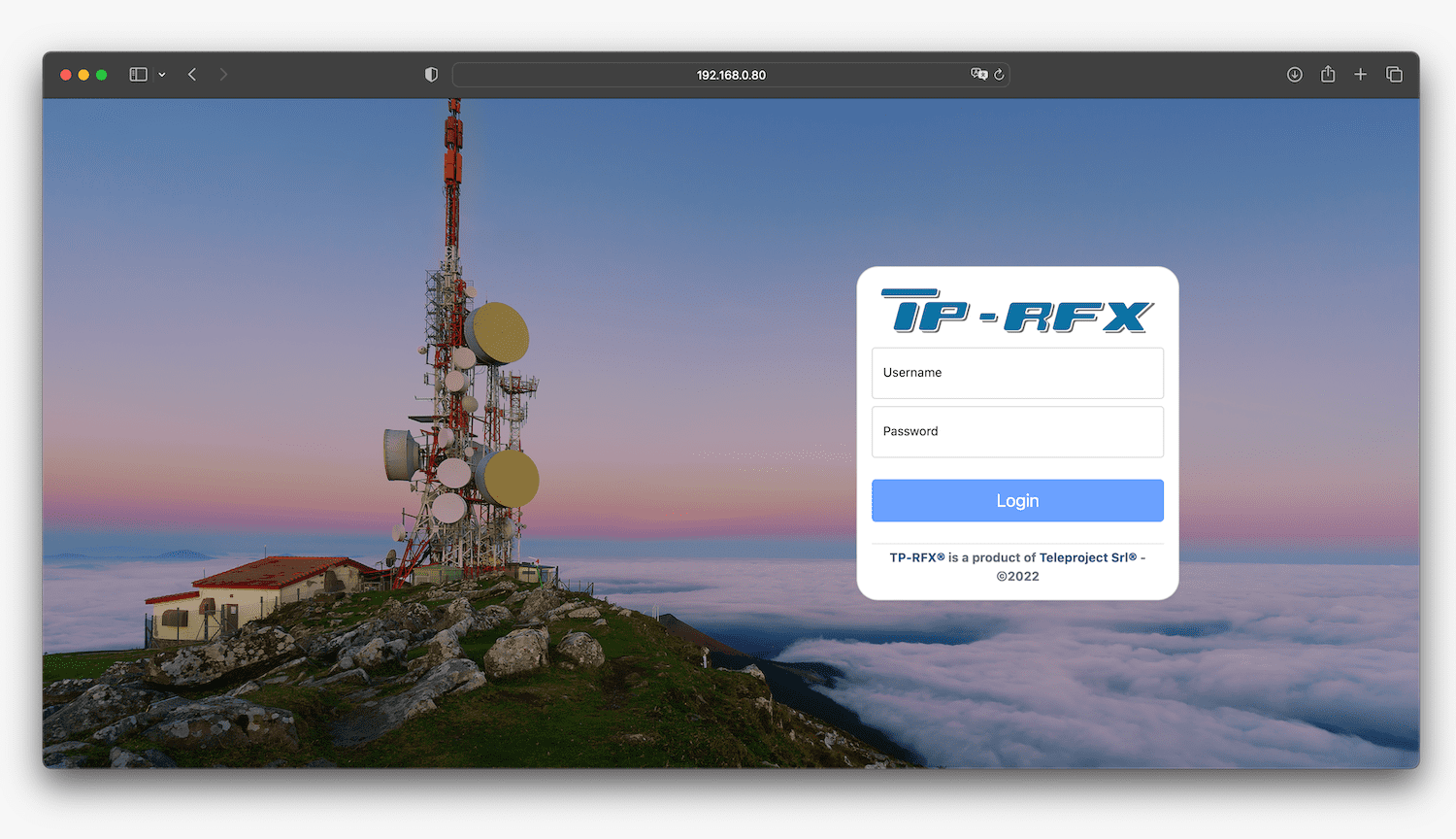Click the Password input field
Viewport: 1456px width, 839px height.
click(1017, 432)
